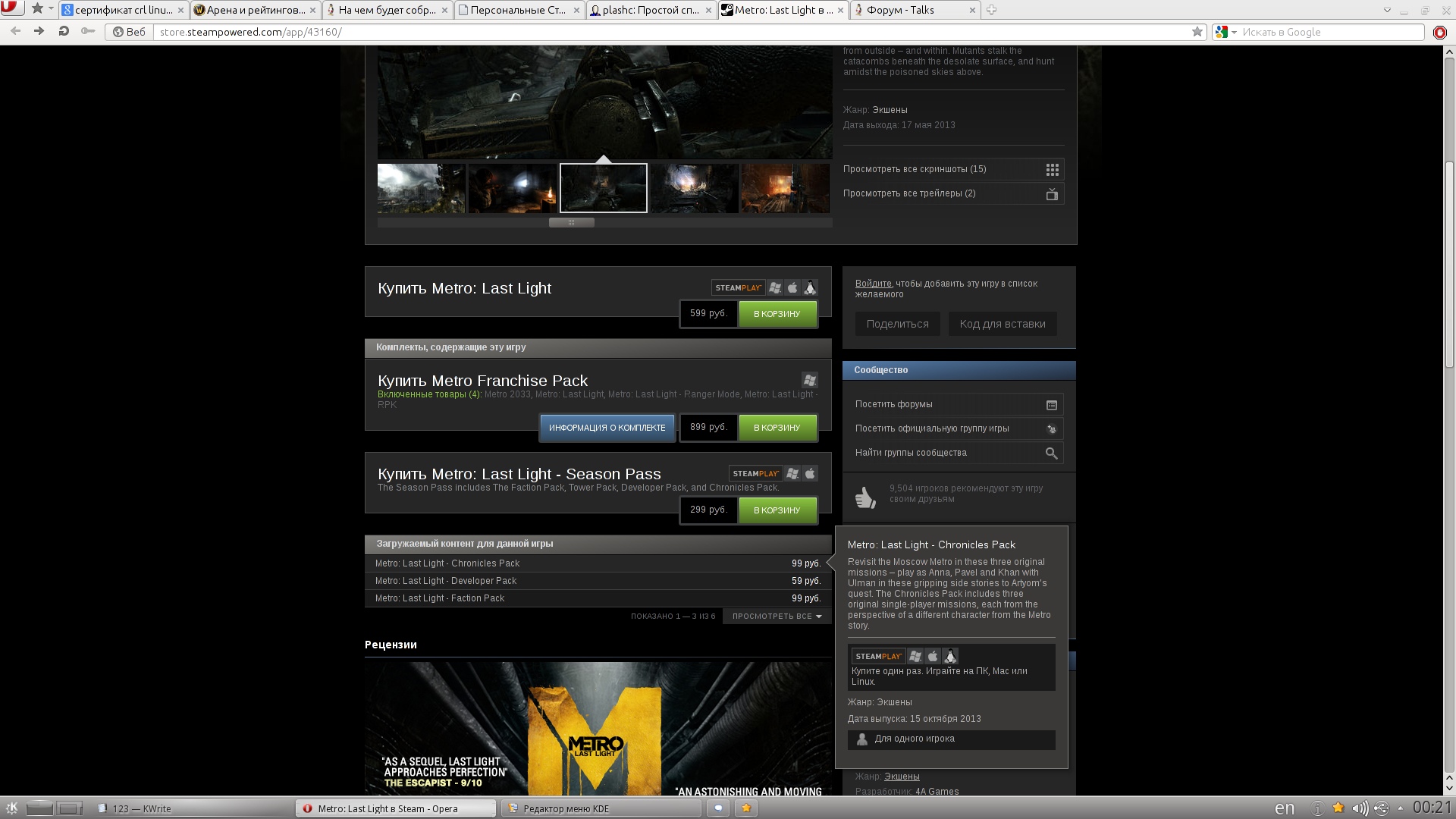
Task: Click the Искать в Google search field
Action: pyautogui.click(x=1331, y=32)
